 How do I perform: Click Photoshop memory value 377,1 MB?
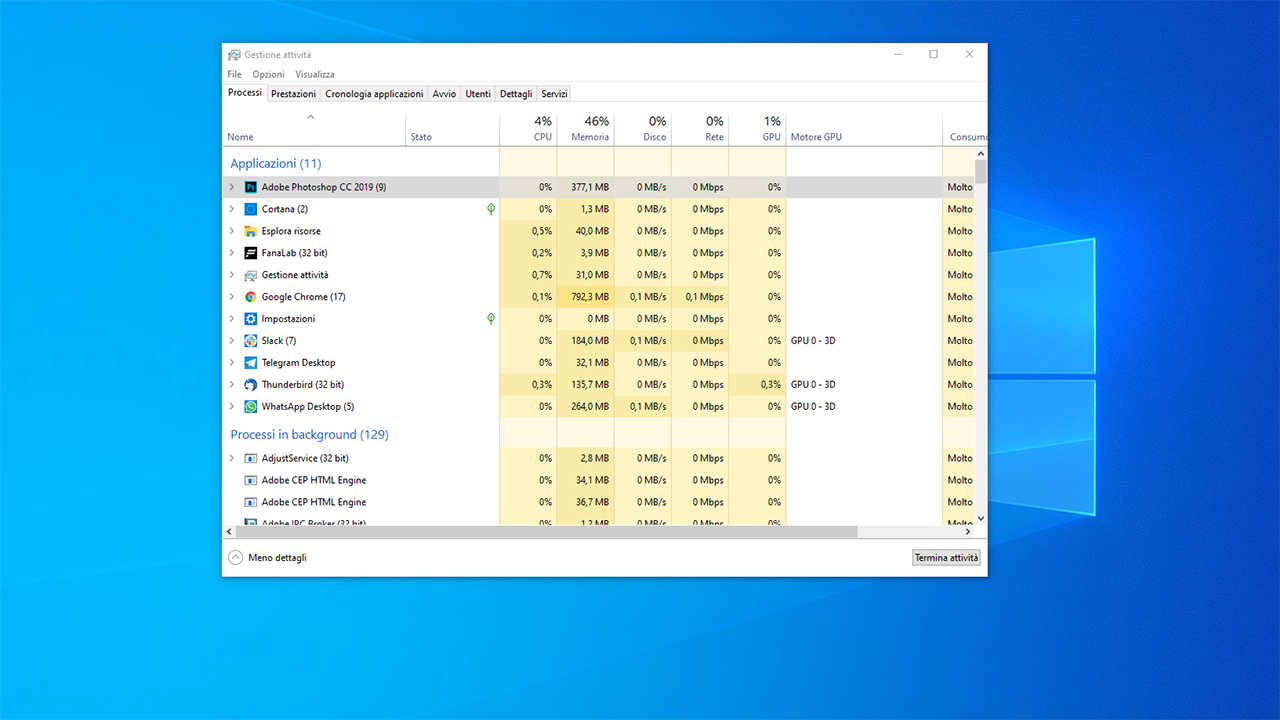590,187
